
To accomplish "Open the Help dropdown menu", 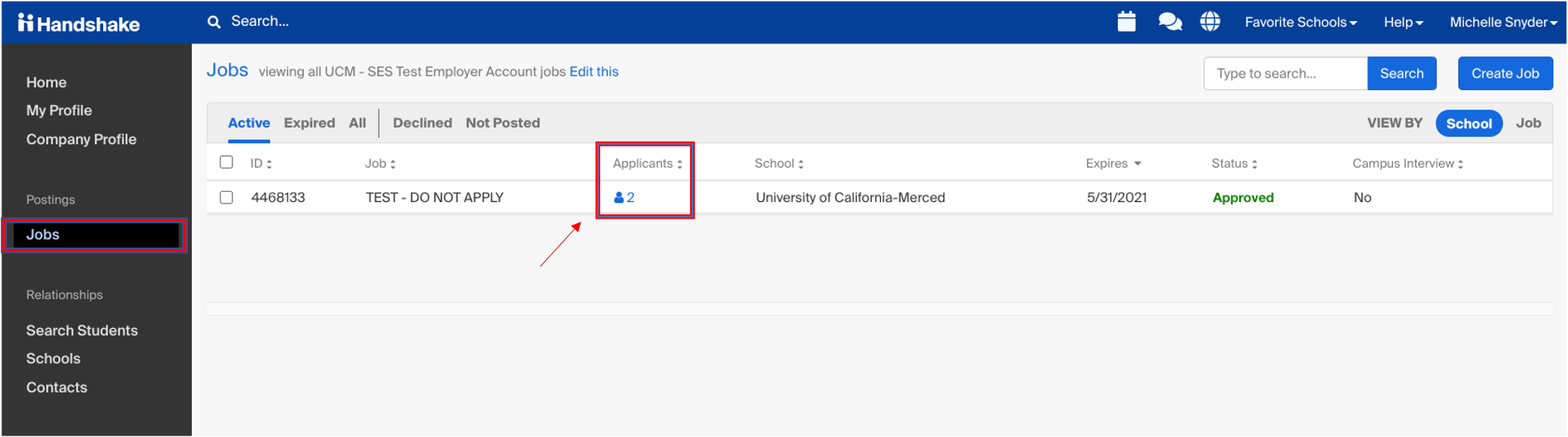I will (x=1403, y=22).
